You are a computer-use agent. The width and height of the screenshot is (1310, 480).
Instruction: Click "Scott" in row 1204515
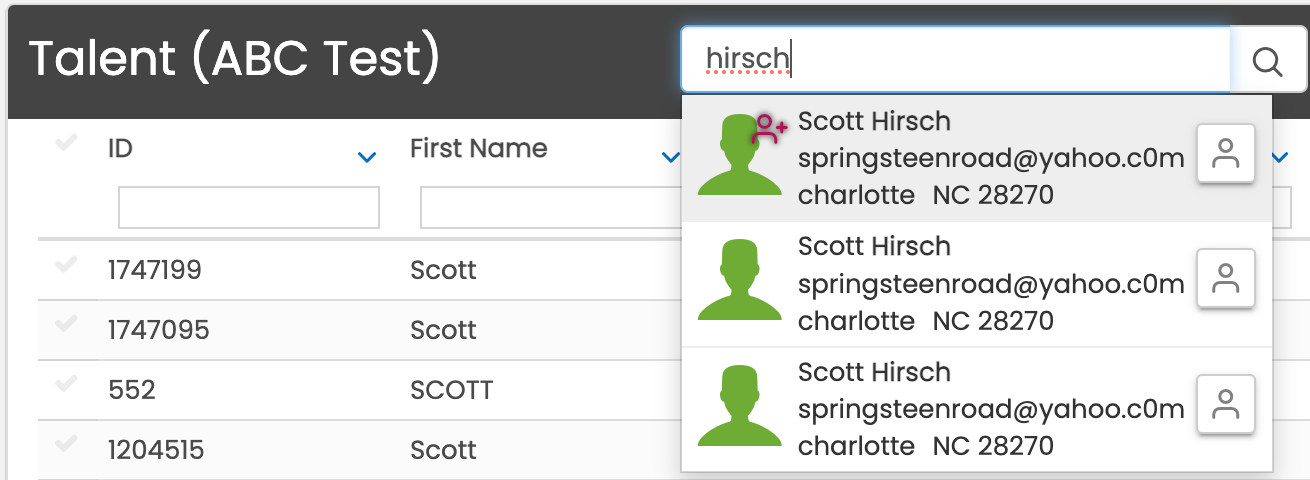443,449
